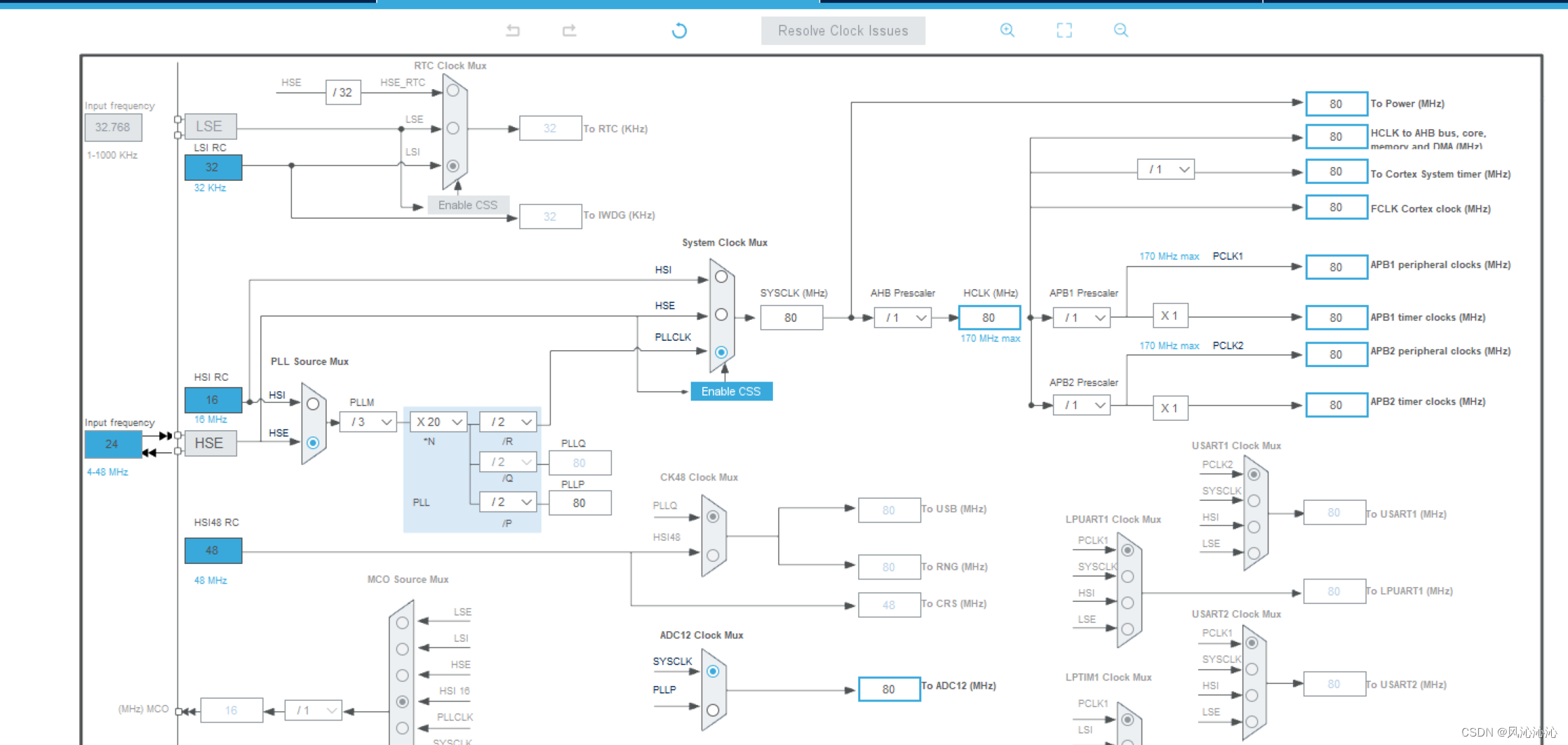The width and height of the screenshot is (1568, 745).
Task: Click the To Power (MHz) value box
Action: click(x=1336, y=104)
